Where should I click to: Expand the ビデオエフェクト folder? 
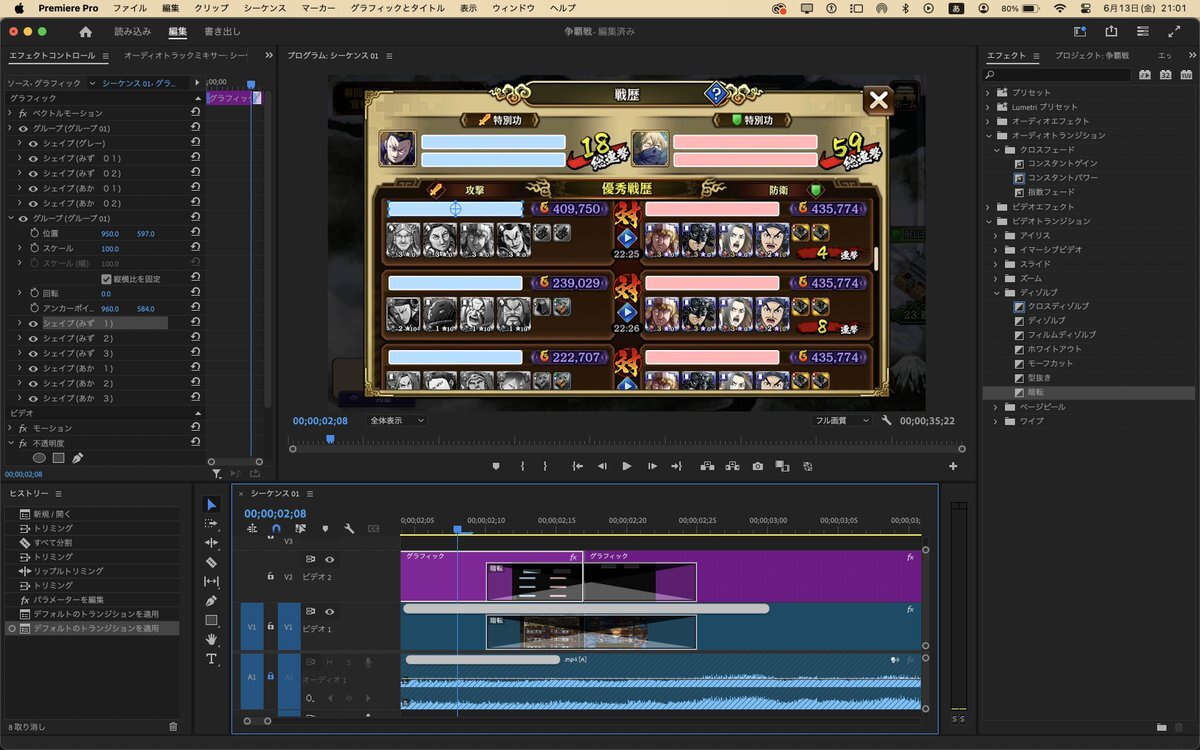(x=988, y=207)
